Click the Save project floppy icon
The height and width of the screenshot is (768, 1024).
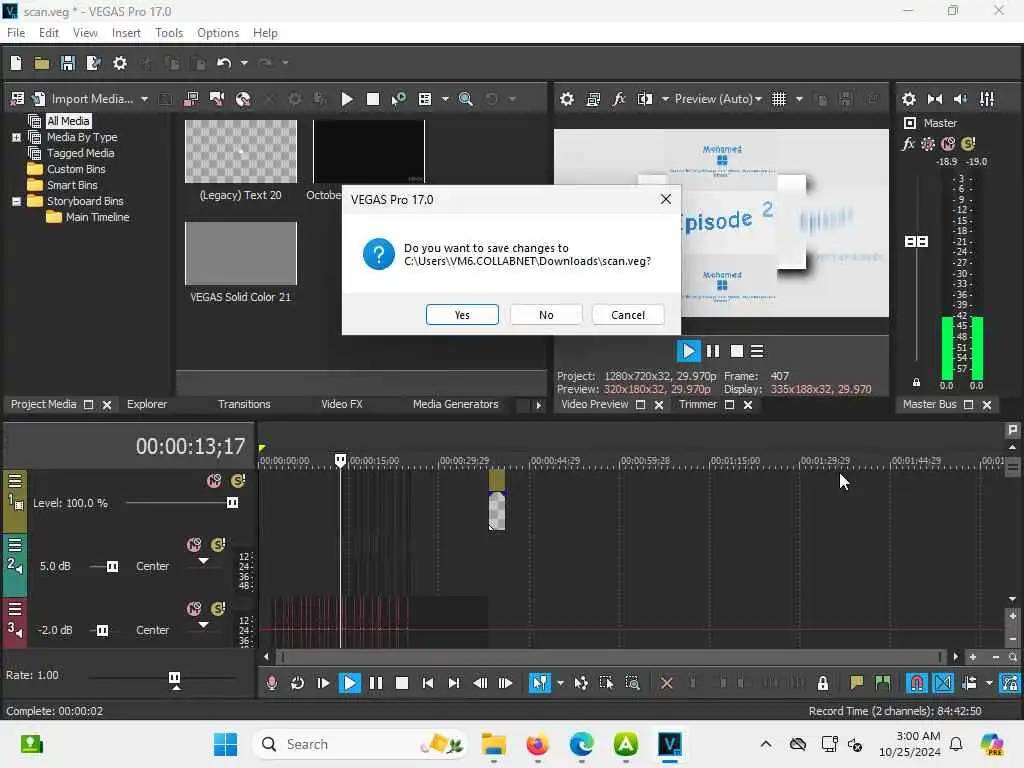67,63
